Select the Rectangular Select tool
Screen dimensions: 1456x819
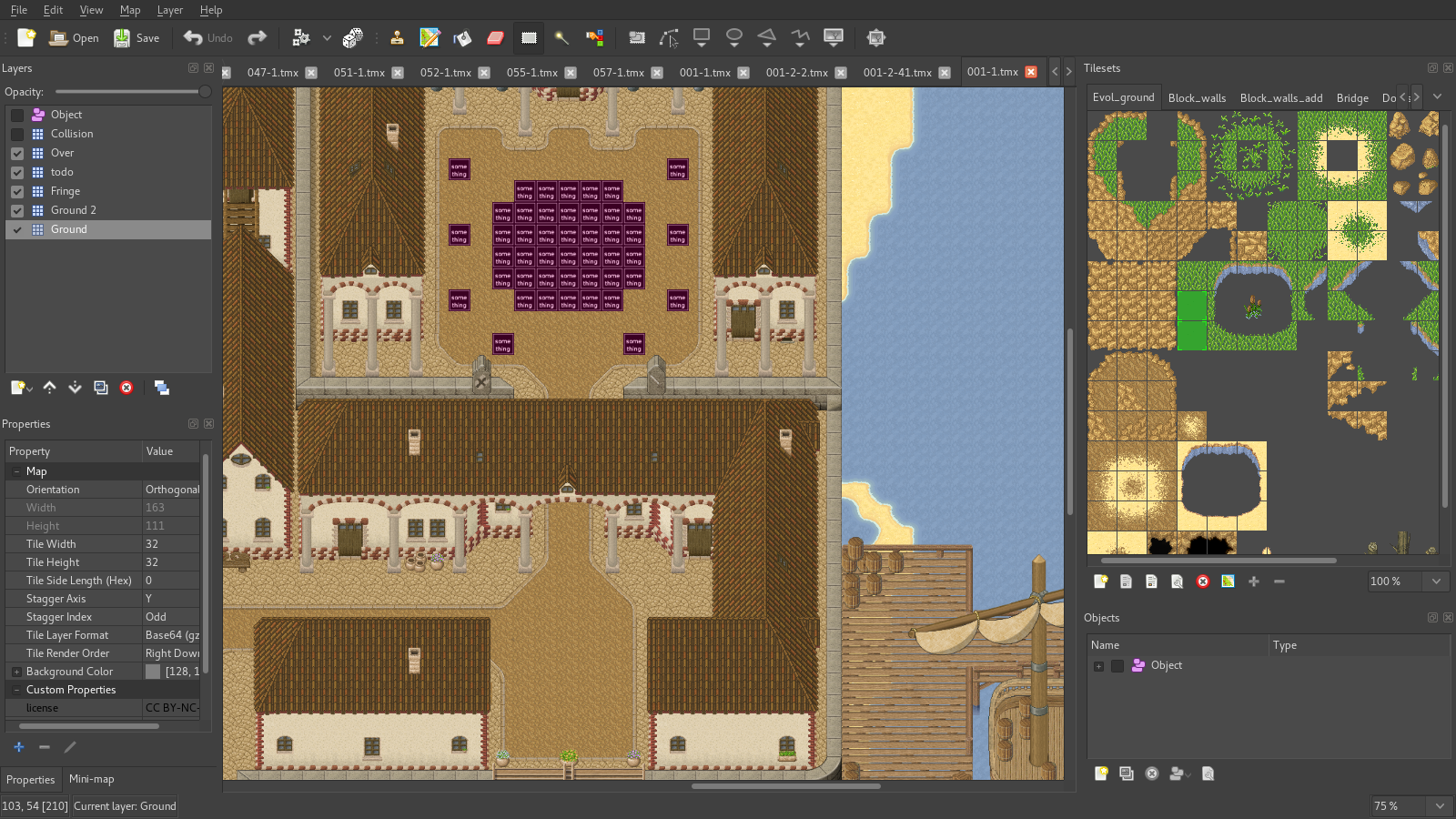(529, 37)
